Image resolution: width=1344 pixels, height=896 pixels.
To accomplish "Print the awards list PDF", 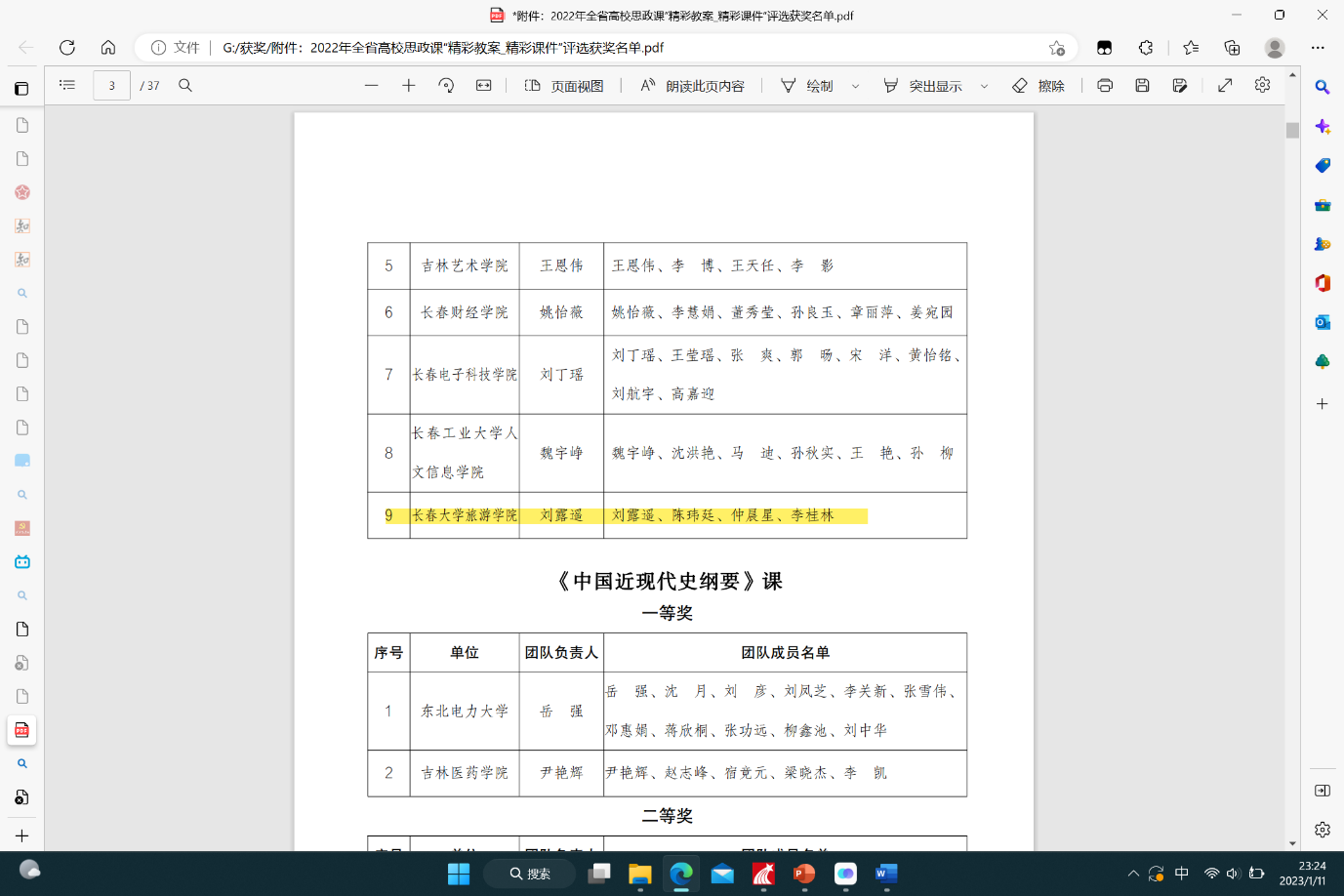I will (x=1104, y=86).
